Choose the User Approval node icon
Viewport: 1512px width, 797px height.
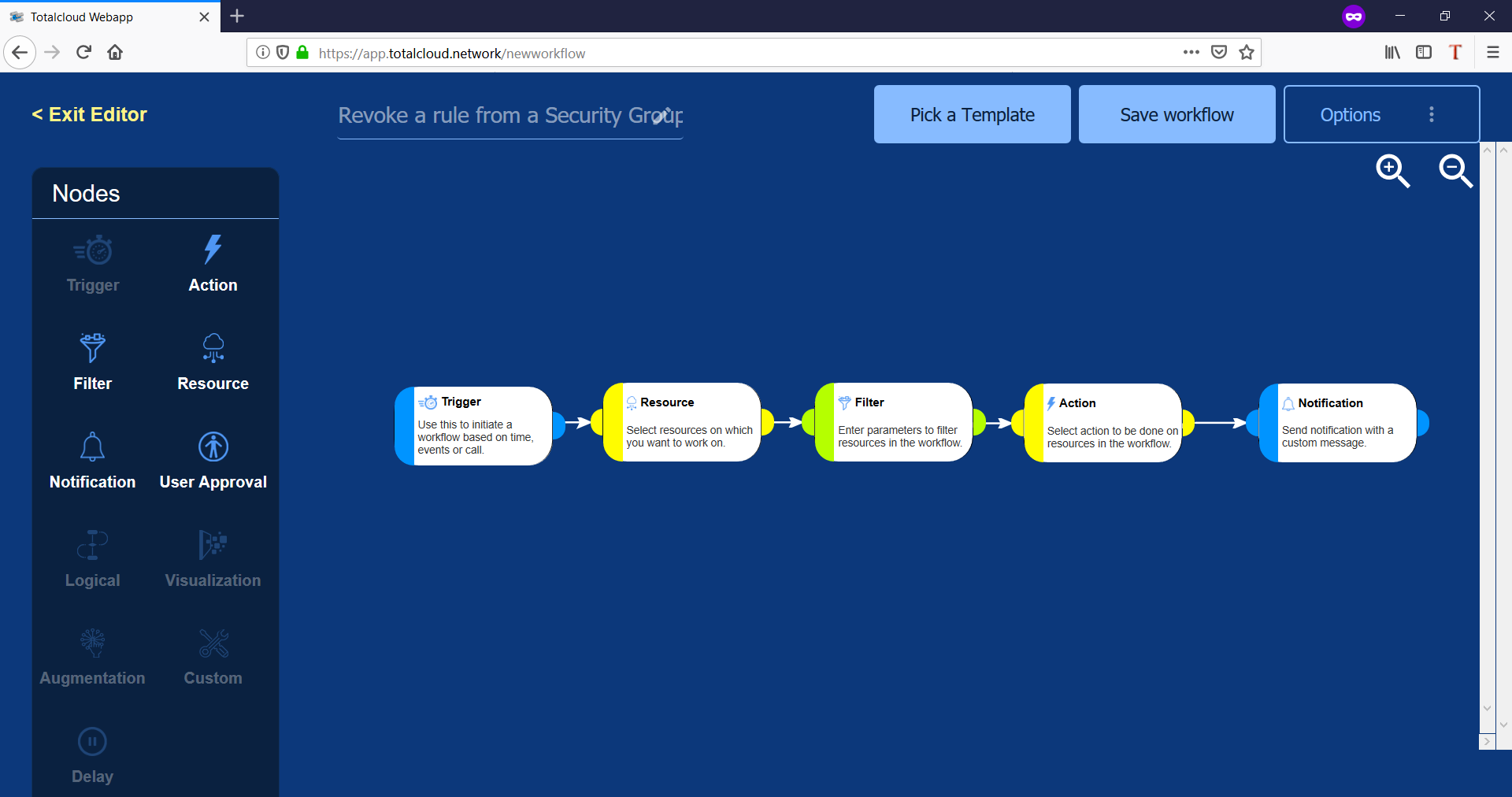[x=213, y=447]
